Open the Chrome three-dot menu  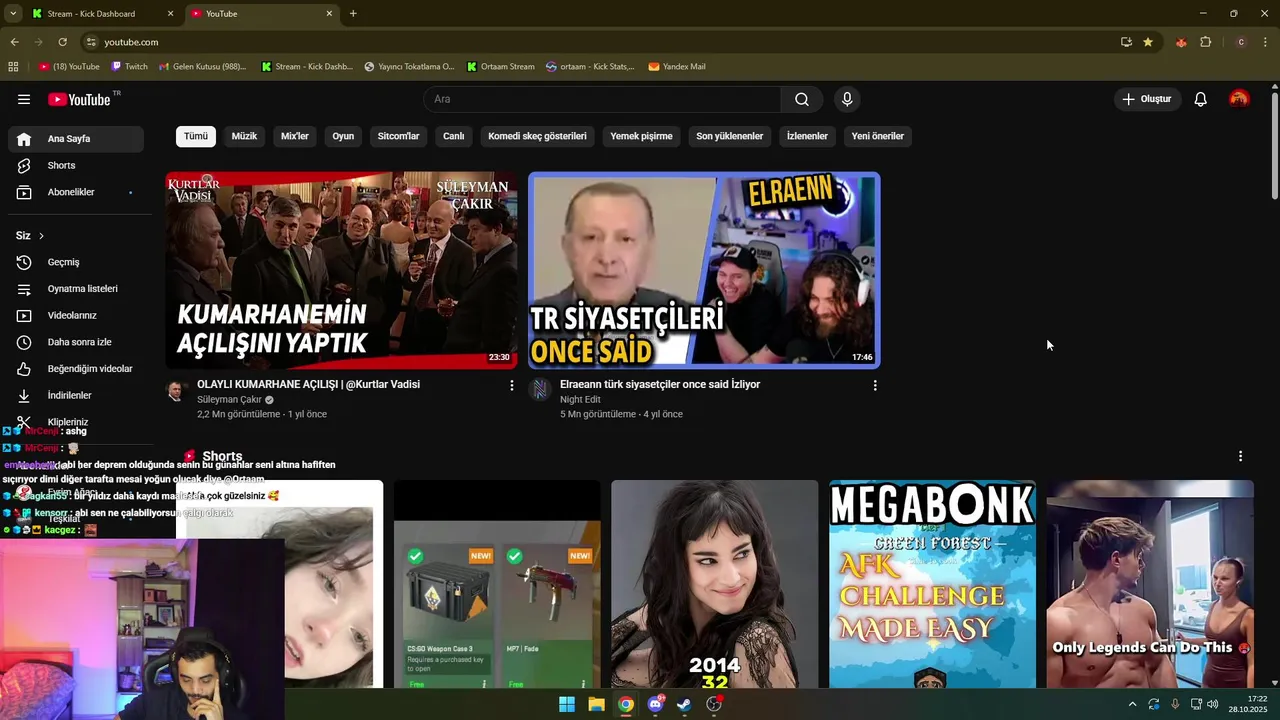(x=1266, y=42)
